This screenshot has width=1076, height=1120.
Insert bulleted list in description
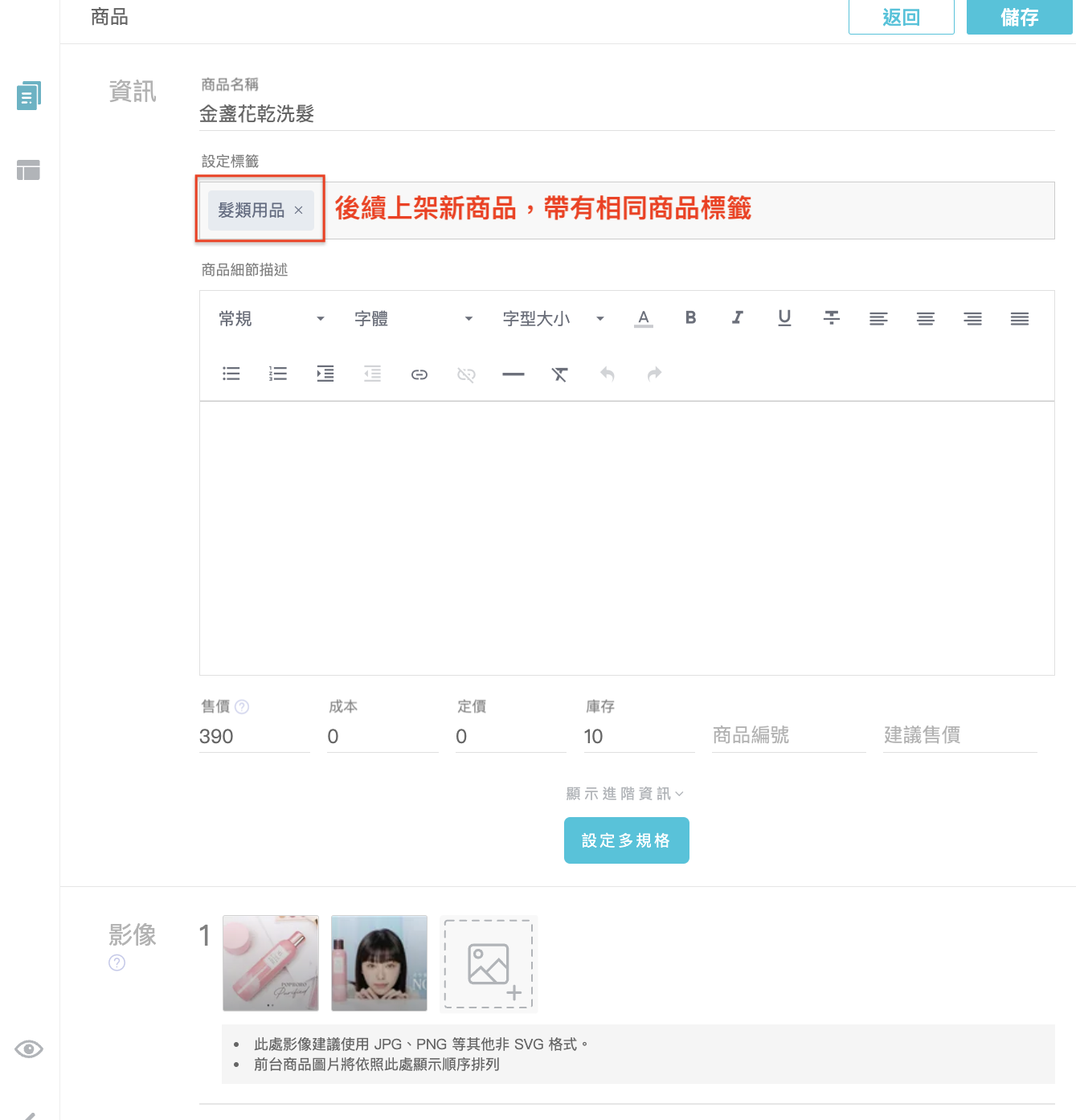[231, 374]
